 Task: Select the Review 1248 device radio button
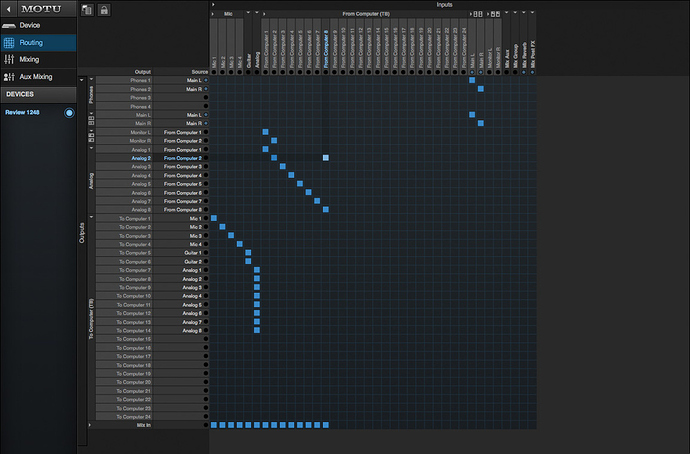[x=69, y=113]
